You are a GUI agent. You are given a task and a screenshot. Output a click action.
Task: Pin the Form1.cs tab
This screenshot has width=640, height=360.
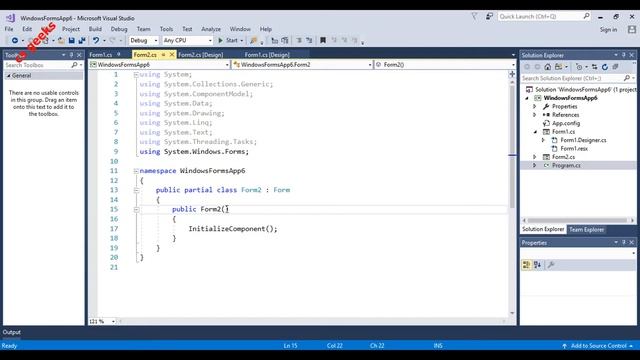point(119,54)
